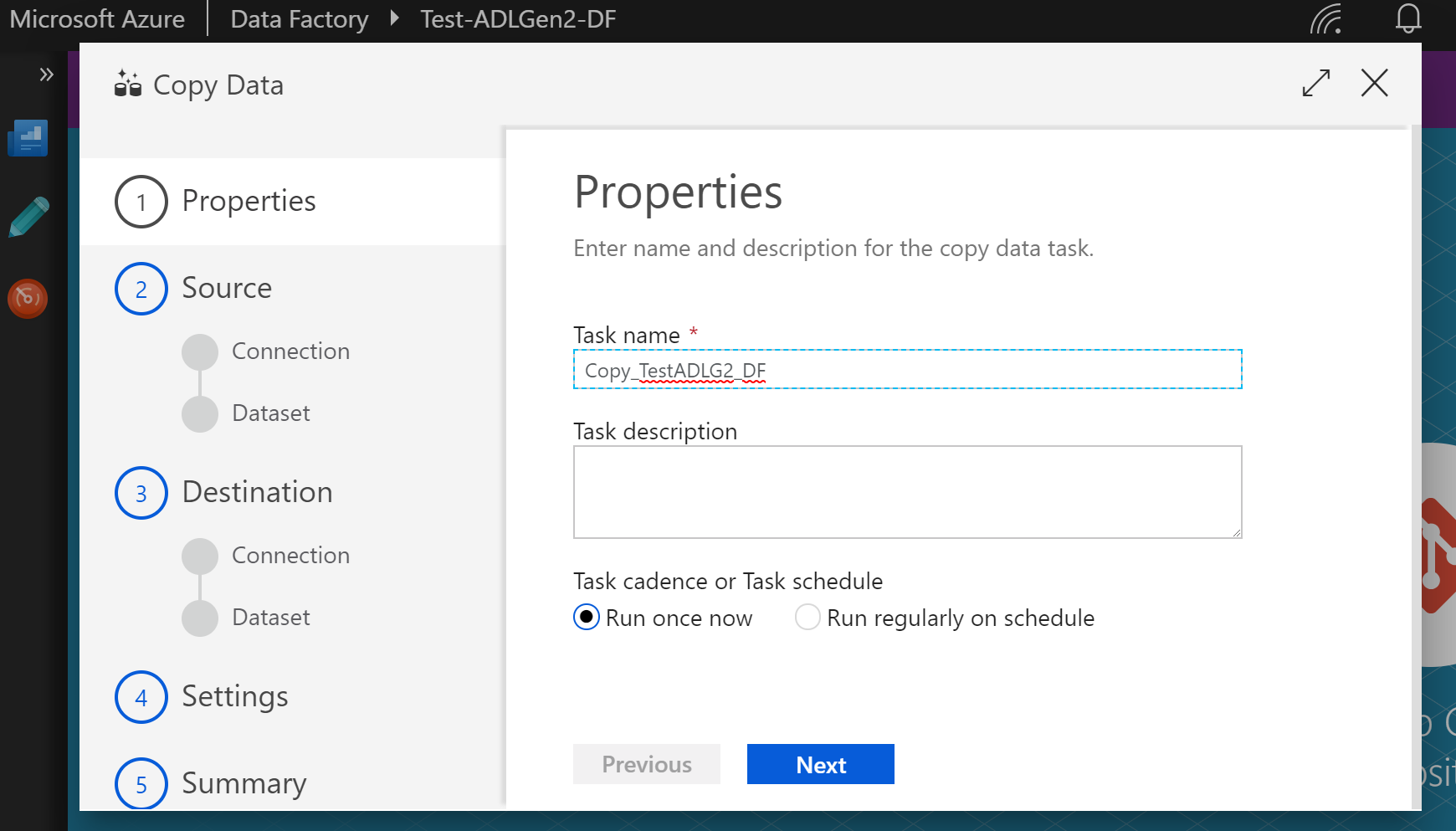Open notifications via the bell icon
The height and width of the screenshot is (831, 1456).
click(x=1408, y=19)
